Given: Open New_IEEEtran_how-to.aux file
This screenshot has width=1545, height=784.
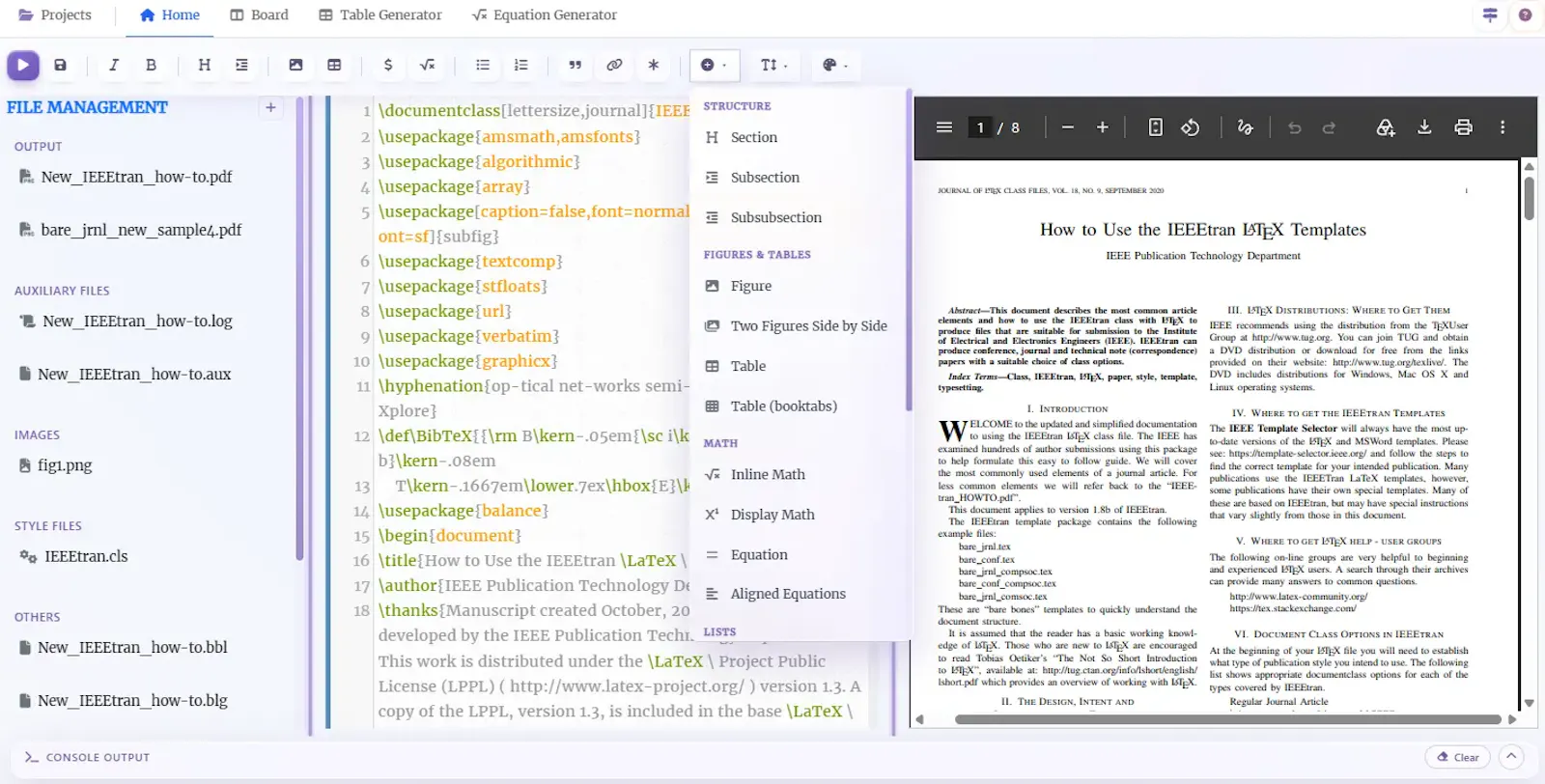Looking at the screenshot, I should click(125, 374).
